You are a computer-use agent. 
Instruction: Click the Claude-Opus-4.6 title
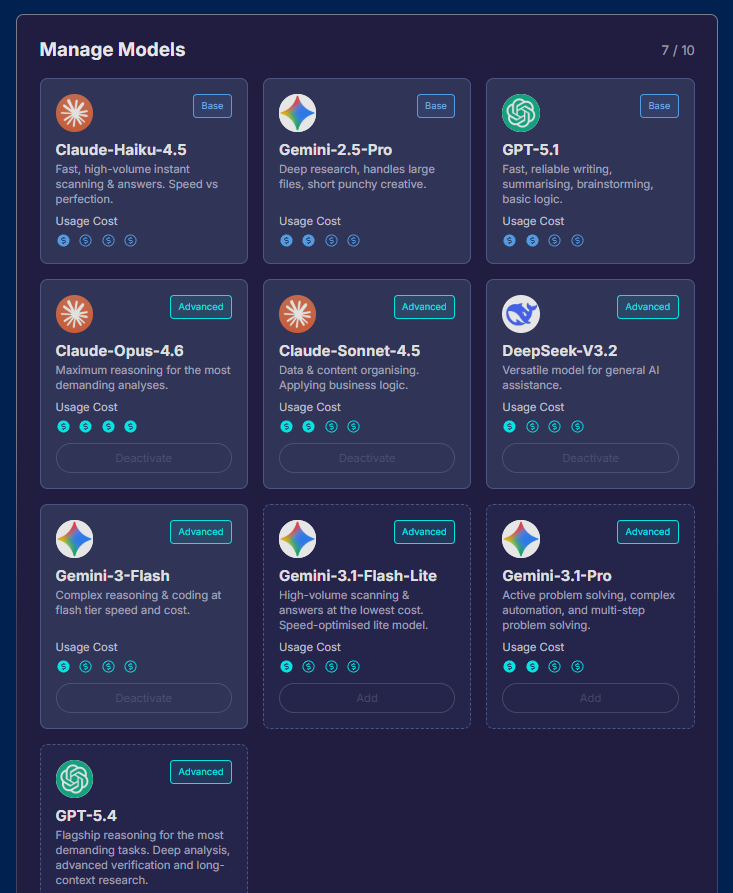coord(120,351)
